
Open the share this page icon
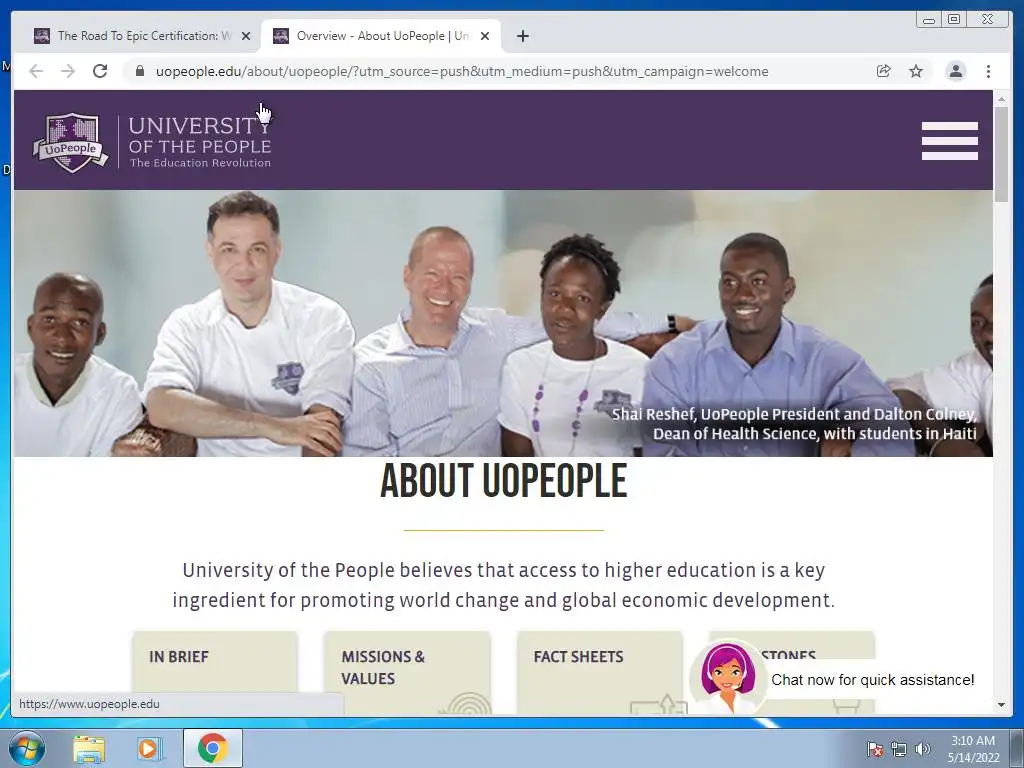(884, 71)
